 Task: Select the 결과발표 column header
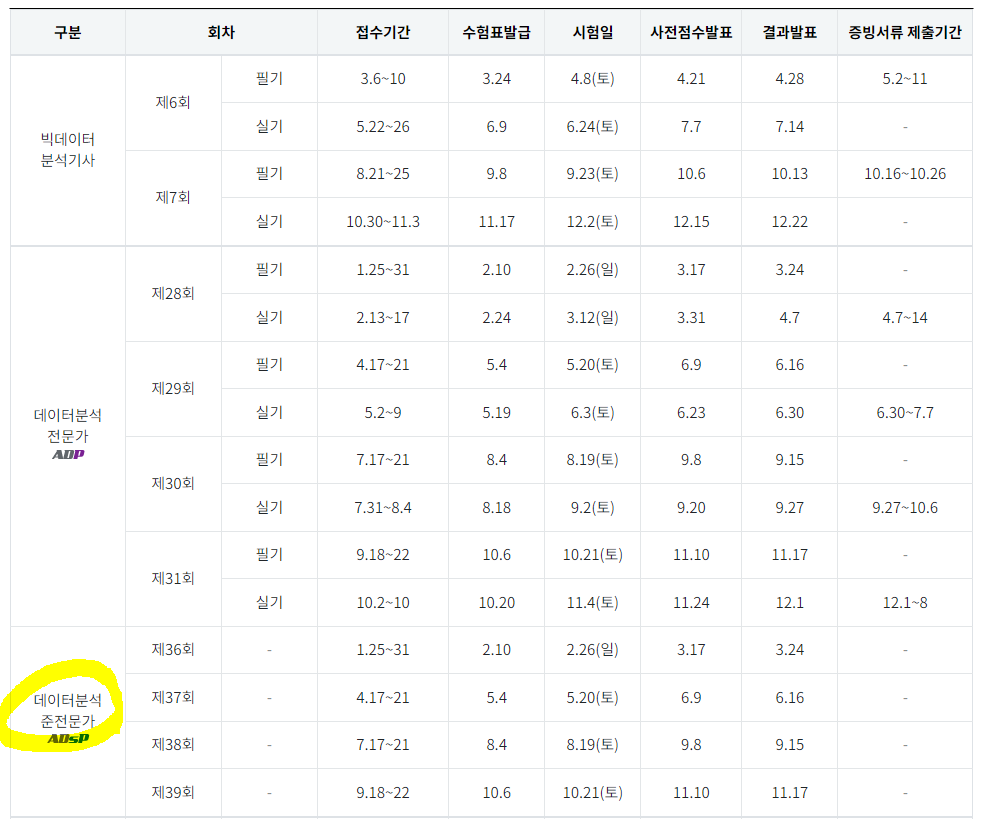point(790,33)
